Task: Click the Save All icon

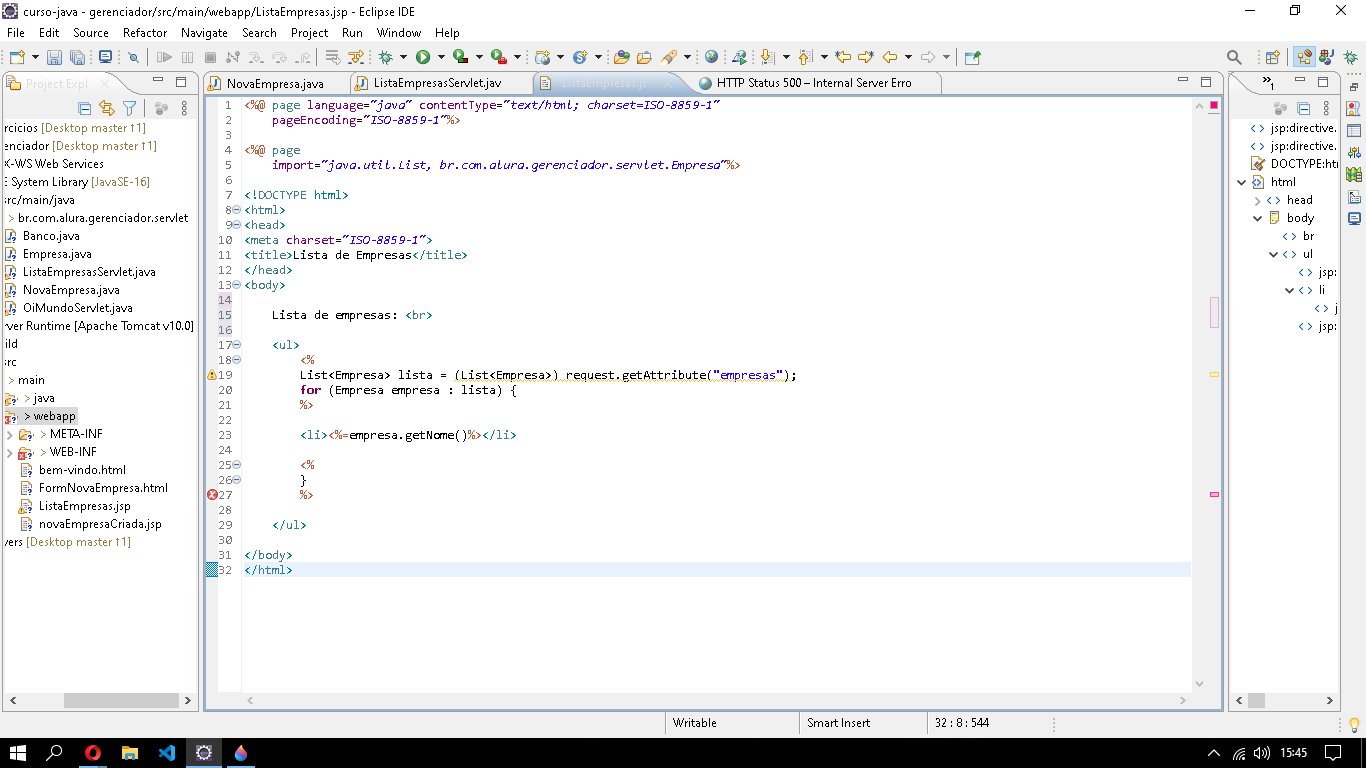Action: pyautogui.click(x=76, y=57)
